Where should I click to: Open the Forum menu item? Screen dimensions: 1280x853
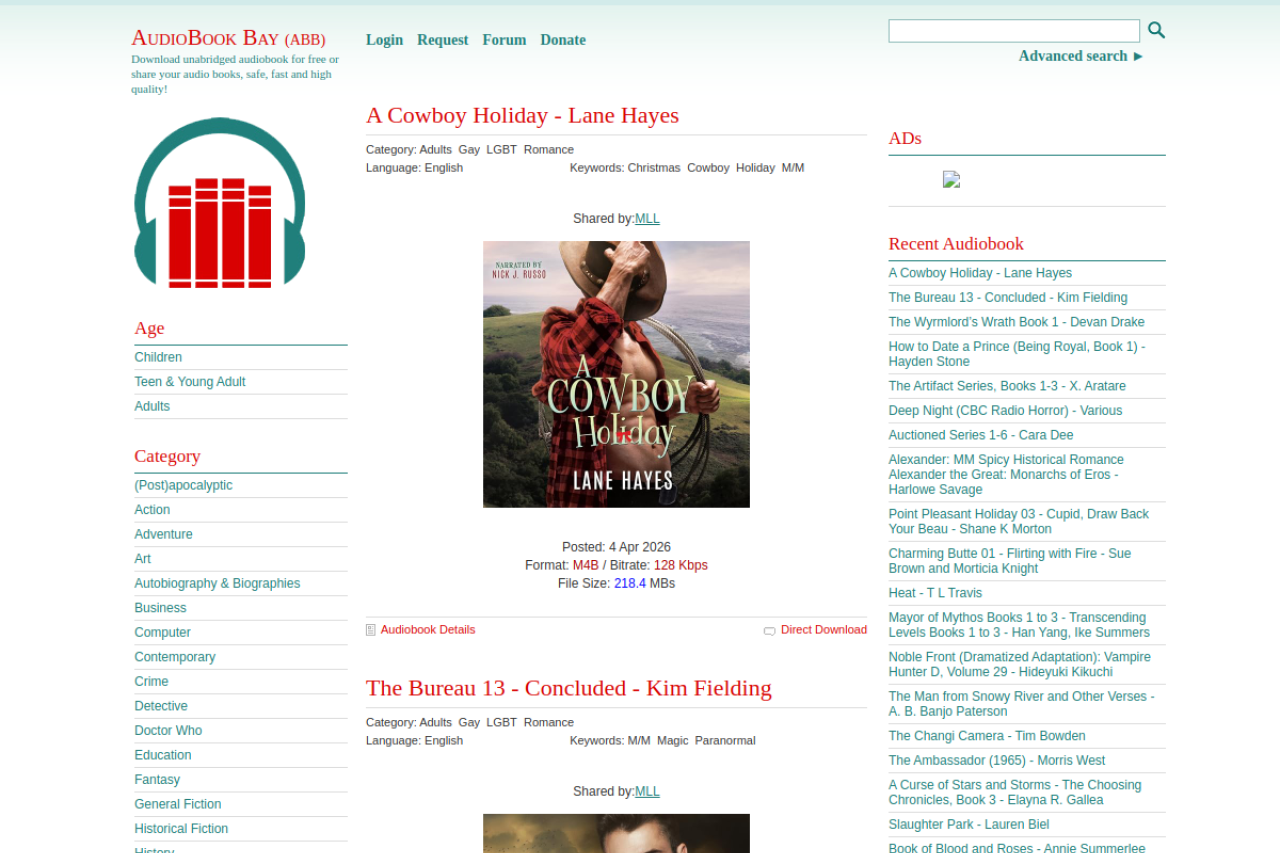(x=504, y=40)
